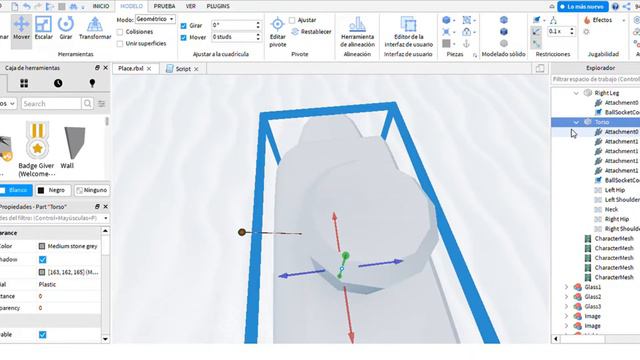
Task: Open Editor de la interfaz de usuario
Action: pos(408,32)
